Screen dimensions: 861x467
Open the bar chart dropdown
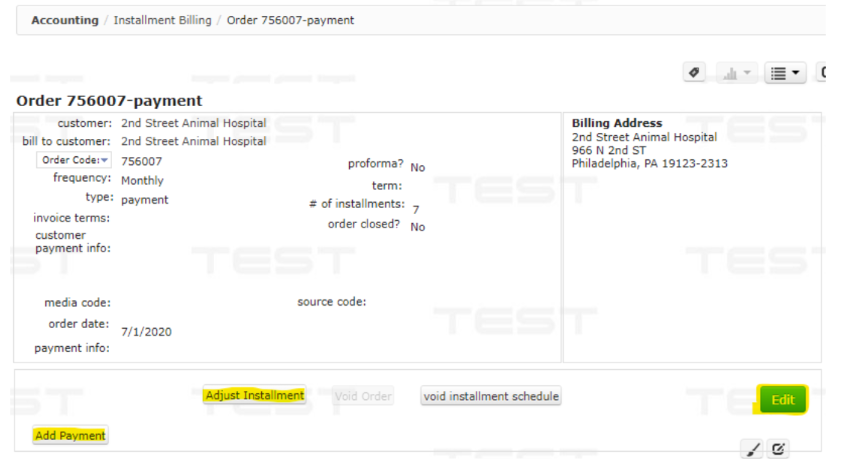(x=735, y=73)
